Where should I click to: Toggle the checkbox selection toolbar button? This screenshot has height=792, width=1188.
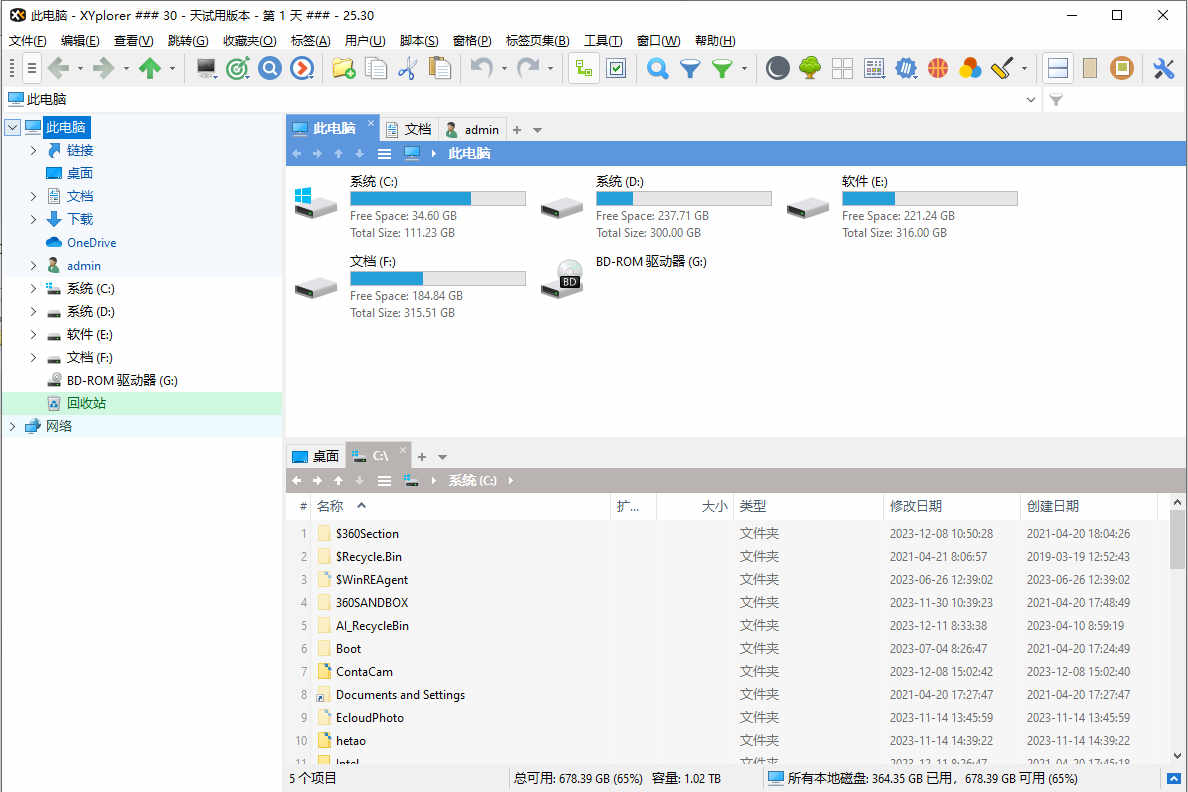tap(616, 68)
